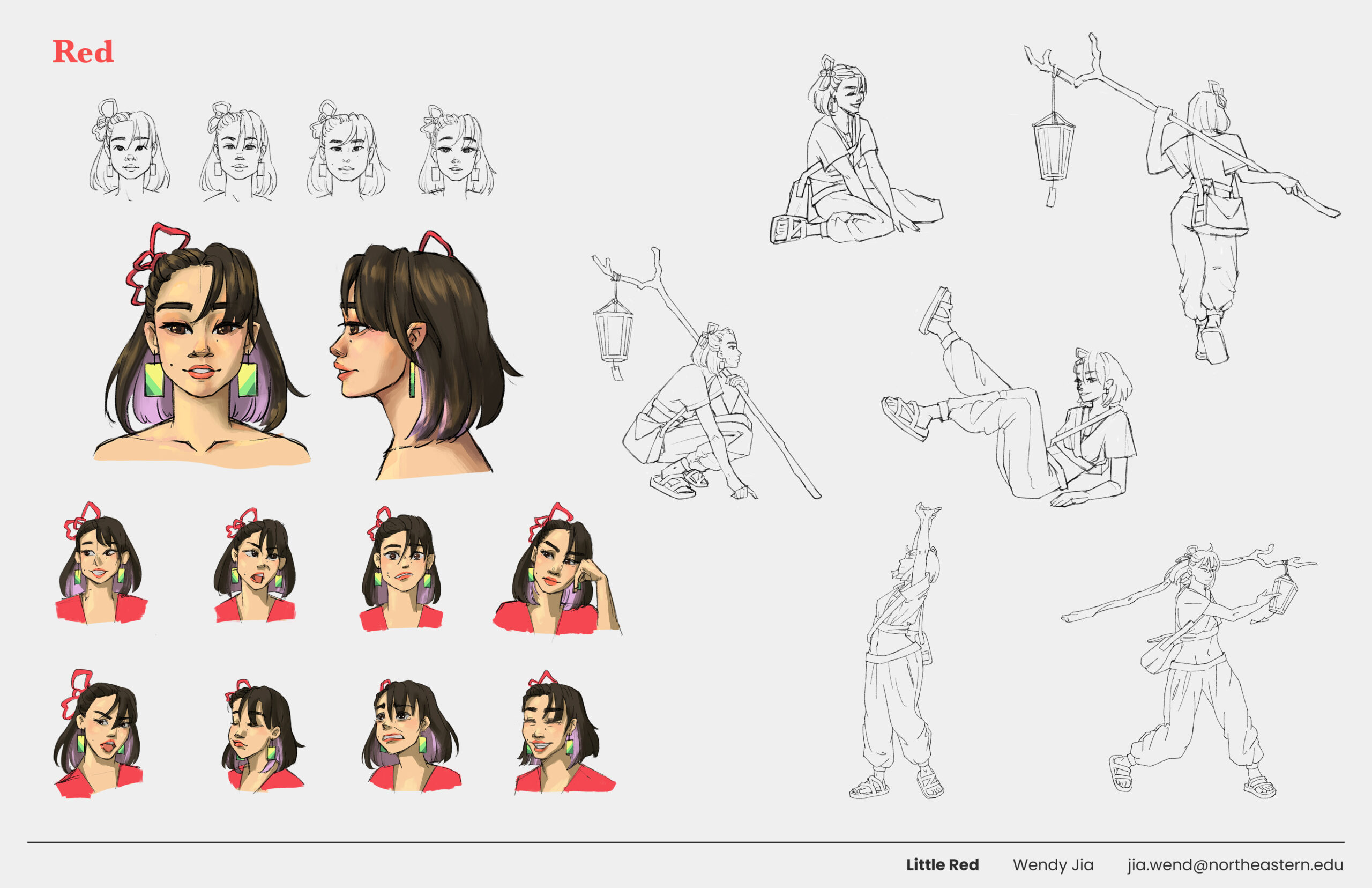Select the swinging-branch action pose sketch
Image resolution: width=1372 pixels, height=888 pixels.
tap(1189, 671)
